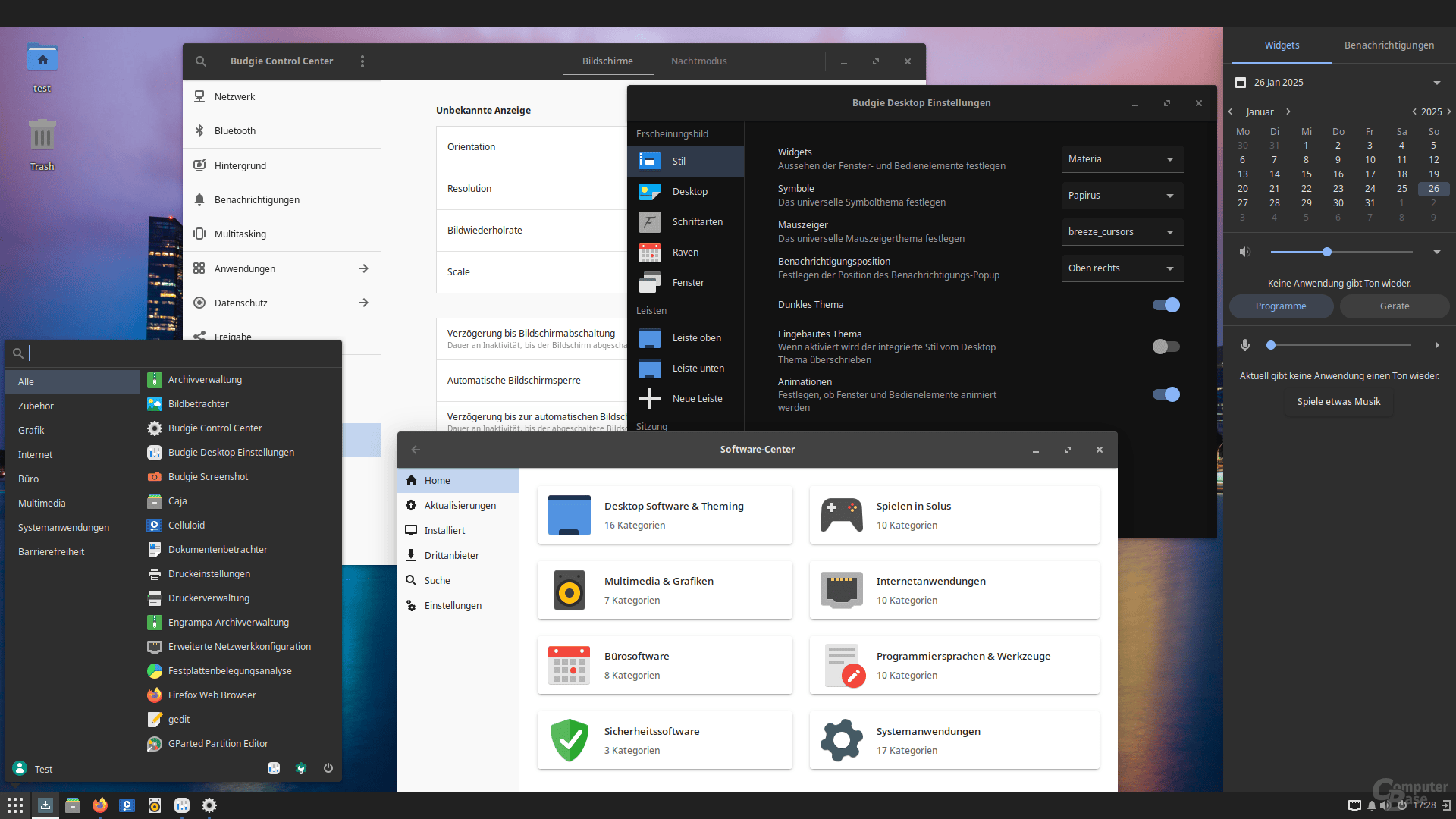The width and height of the screenshot is (1456, 819).
Task: Open Caja file manager in the taskbar
Action: tap(73, 805)
